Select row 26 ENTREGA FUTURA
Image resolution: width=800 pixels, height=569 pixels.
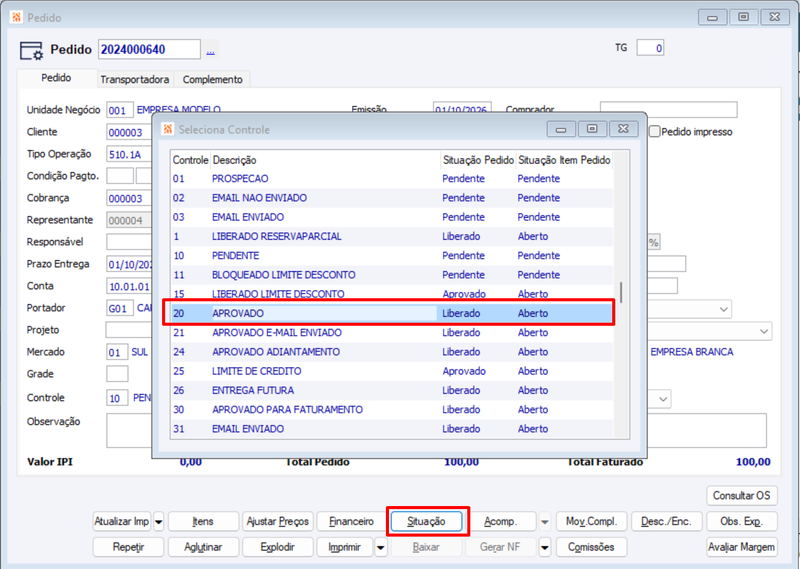point(392,390)
